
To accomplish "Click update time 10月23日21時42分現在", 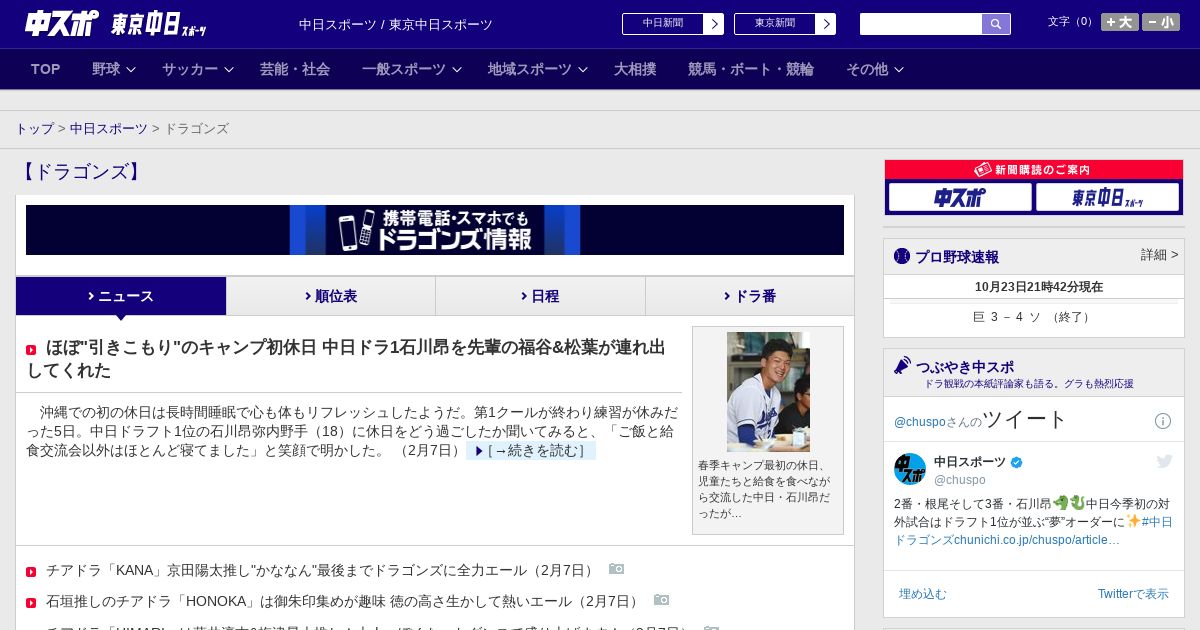I will click(1039, 287).
